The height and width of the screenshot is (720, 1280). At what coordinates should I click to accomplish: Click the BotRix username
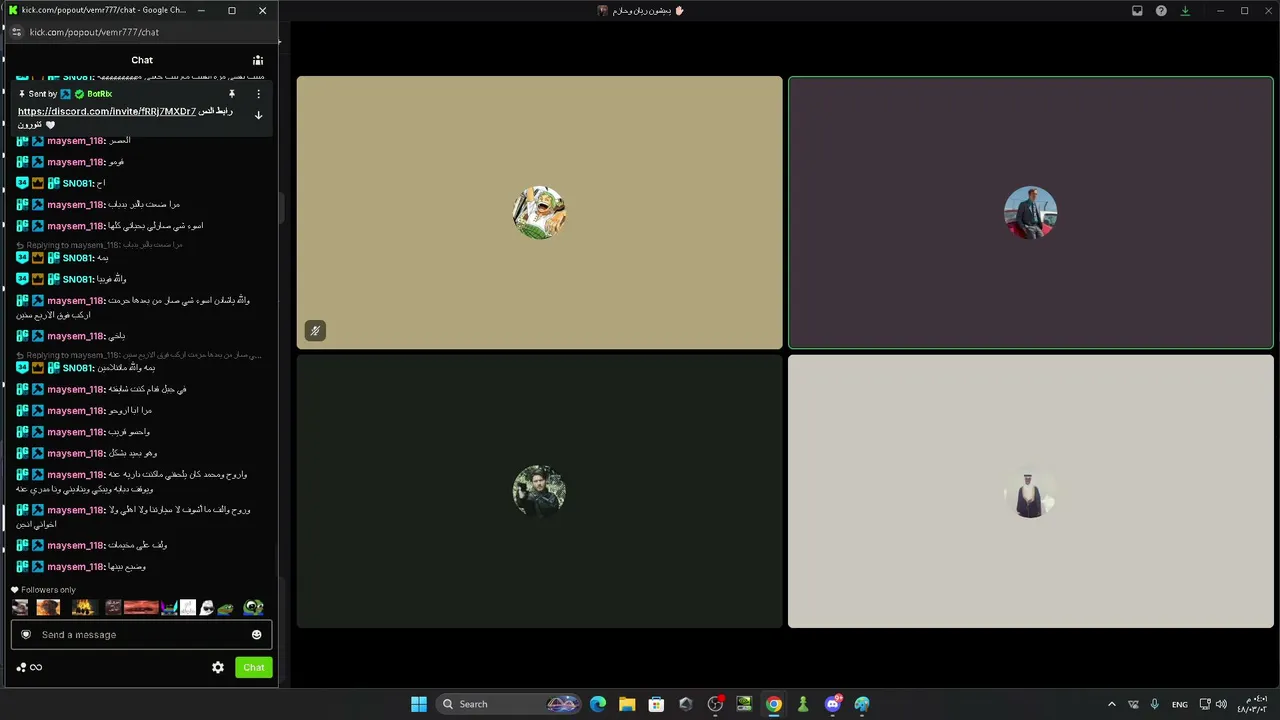pos(99,94)
